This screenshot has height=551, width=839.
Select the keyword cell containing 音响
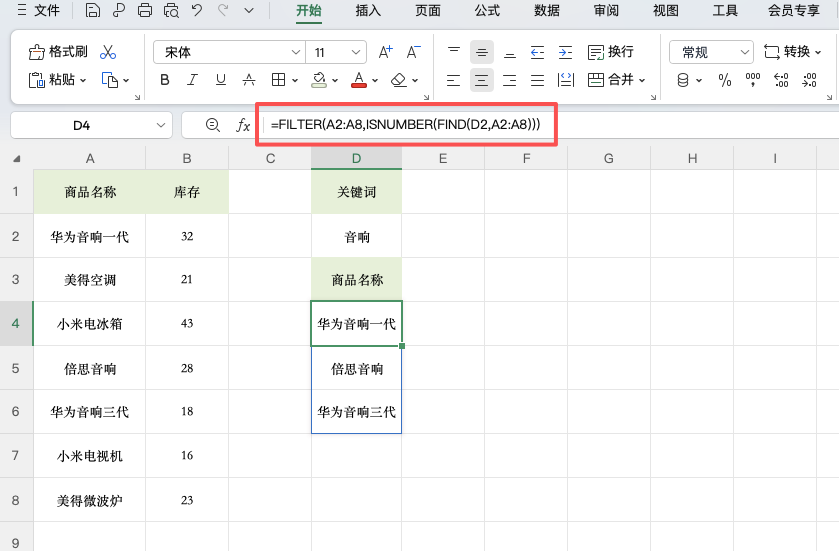(356, 236)
